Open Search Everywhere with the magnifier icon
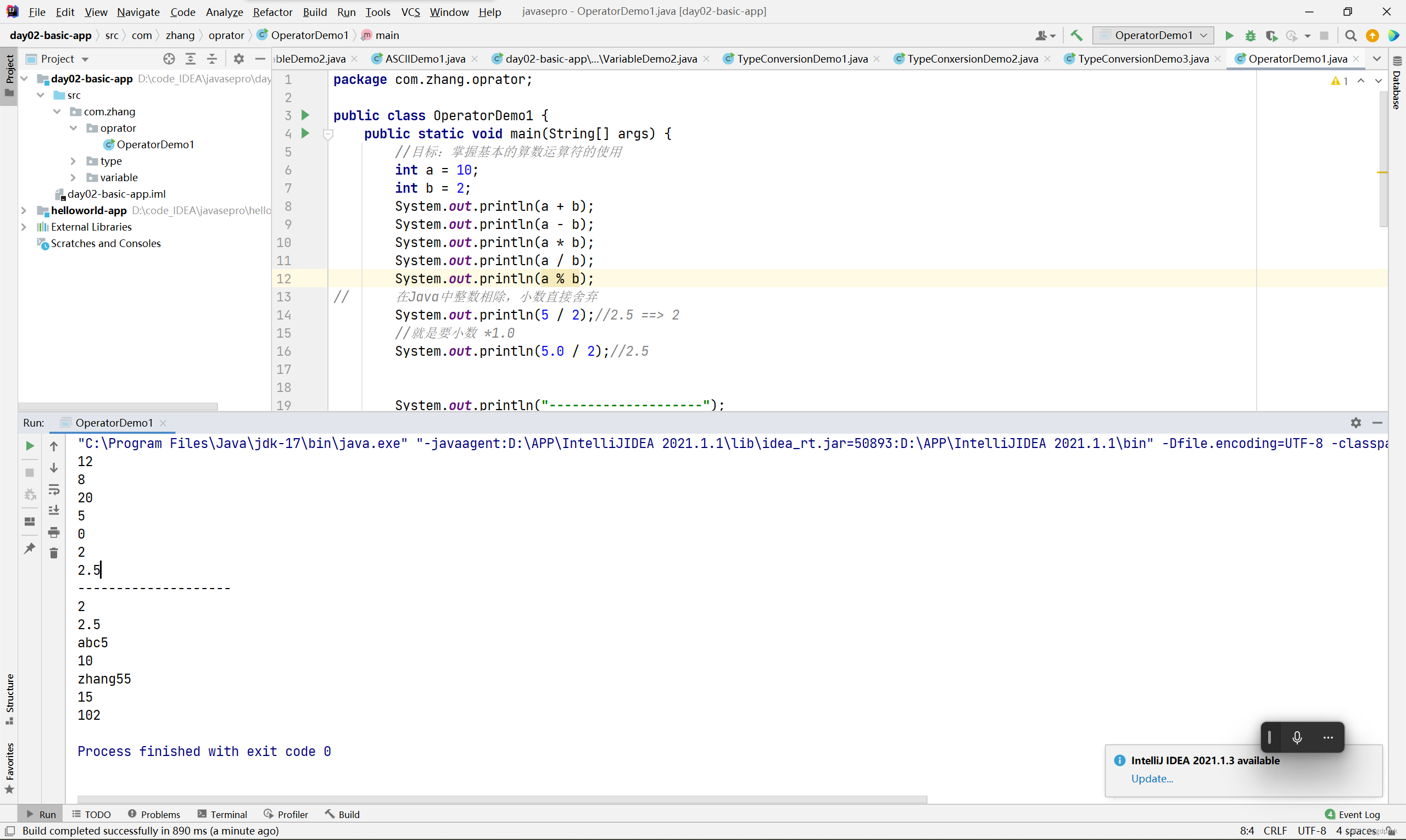The width and height of the screenshot is (1406, 840). pos(1351,36)
